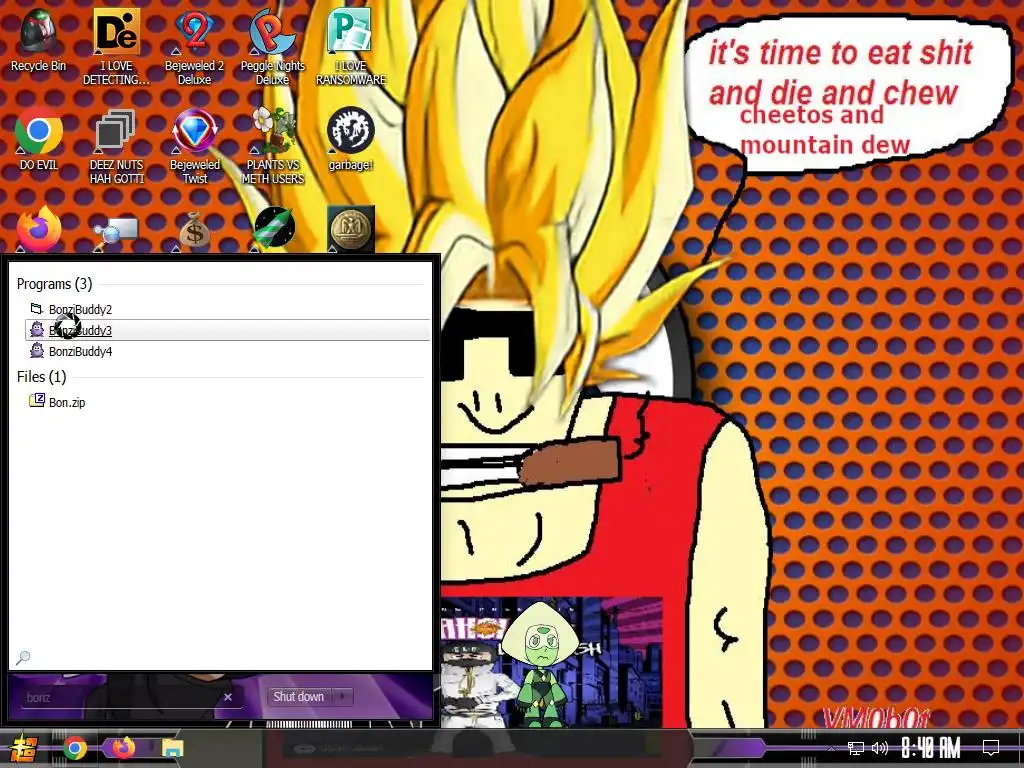Expand the Shut down options arrow
This screenshot has height=768, width=1024.
[x=342, y=697]
